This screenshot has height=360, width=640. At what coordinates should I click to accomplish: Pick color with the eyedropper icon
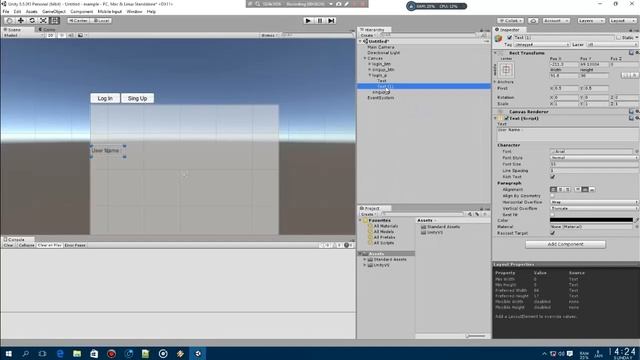point(636,220)
